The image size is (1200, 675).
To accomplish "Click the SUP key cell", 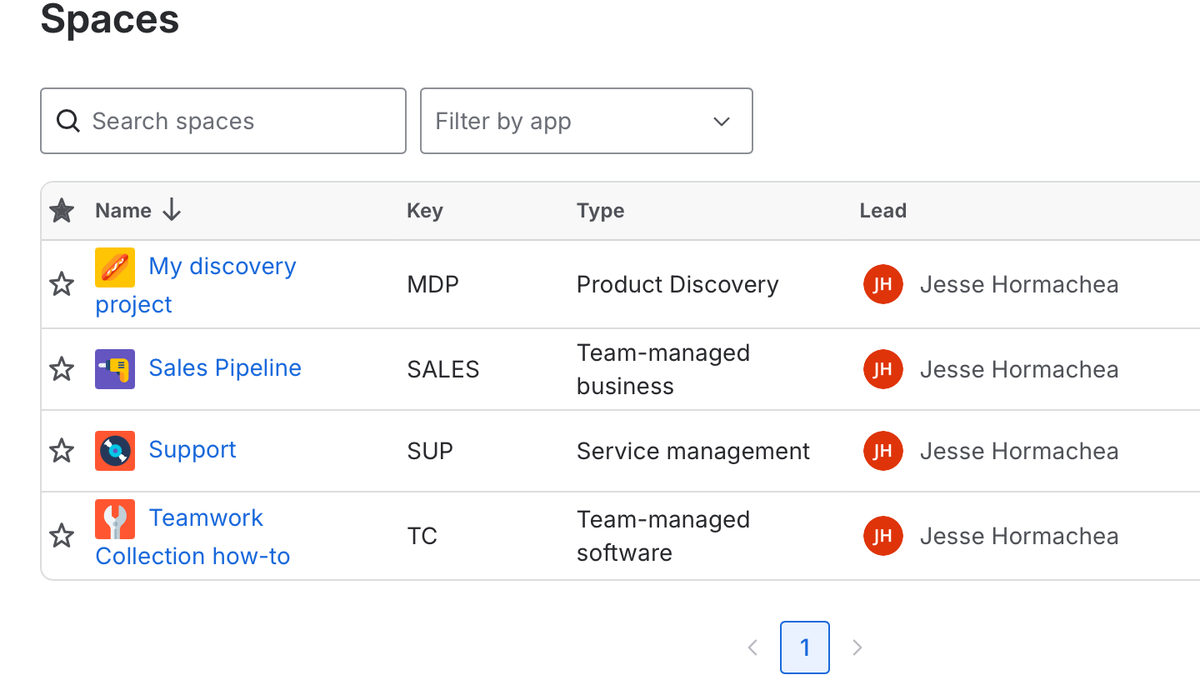I will (430, 451).
